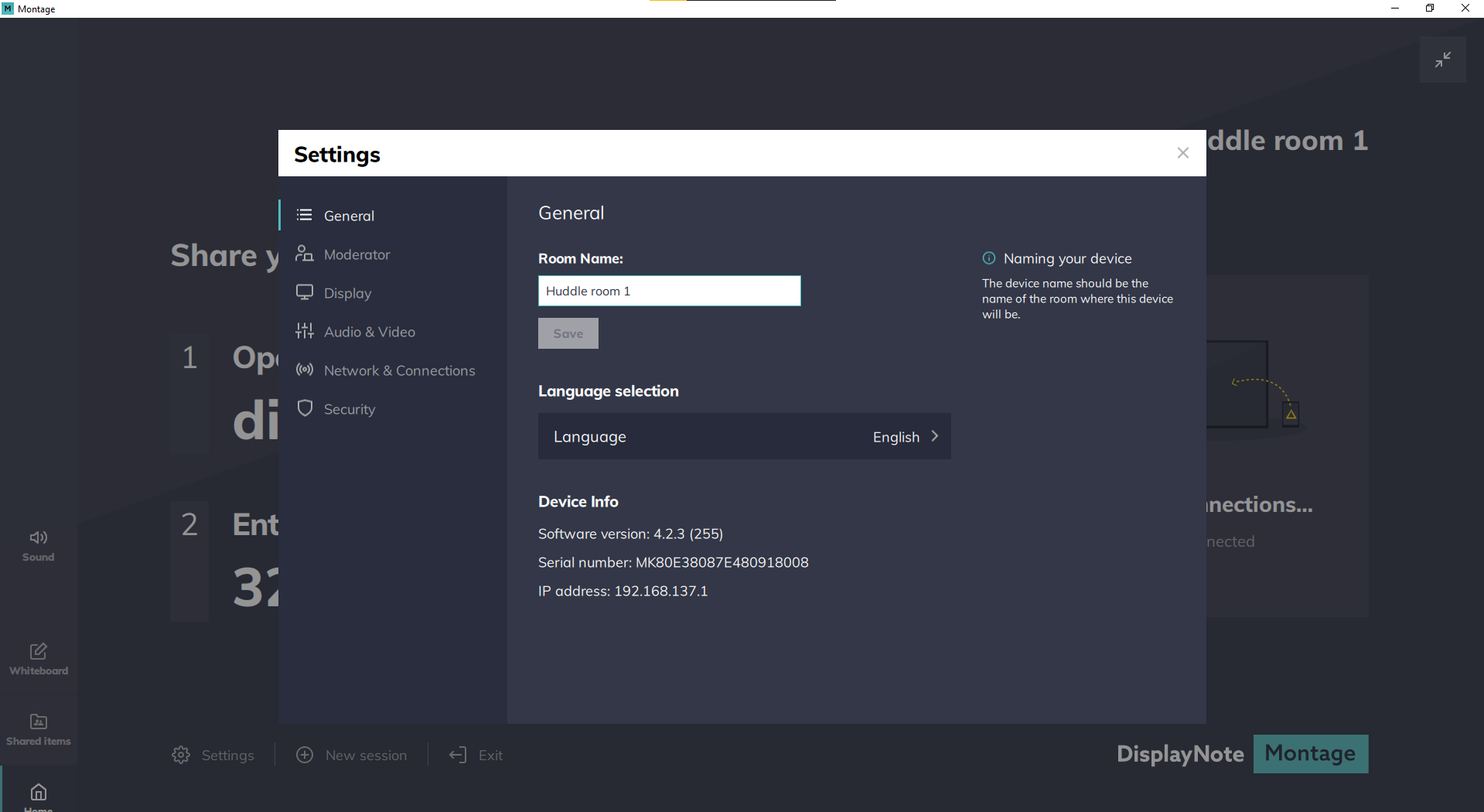
Task: Click the Audio & Video sliders icon
Action: click(x=305, y=331)
